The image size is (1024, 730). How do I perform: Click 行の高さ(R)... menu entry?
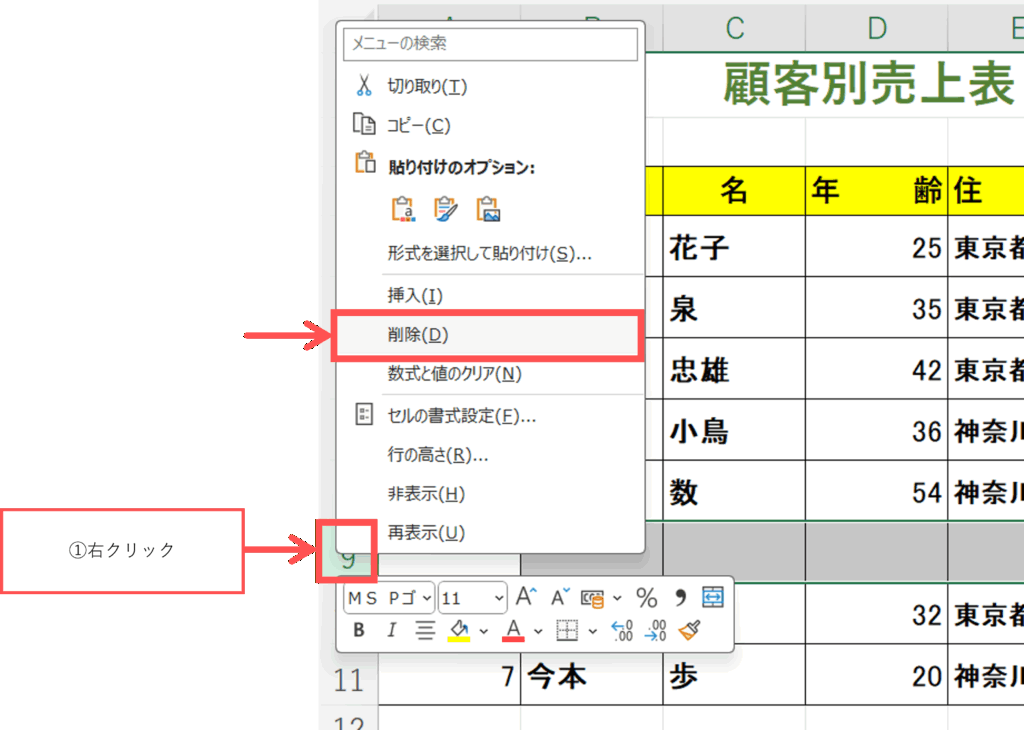click(437, 455)
